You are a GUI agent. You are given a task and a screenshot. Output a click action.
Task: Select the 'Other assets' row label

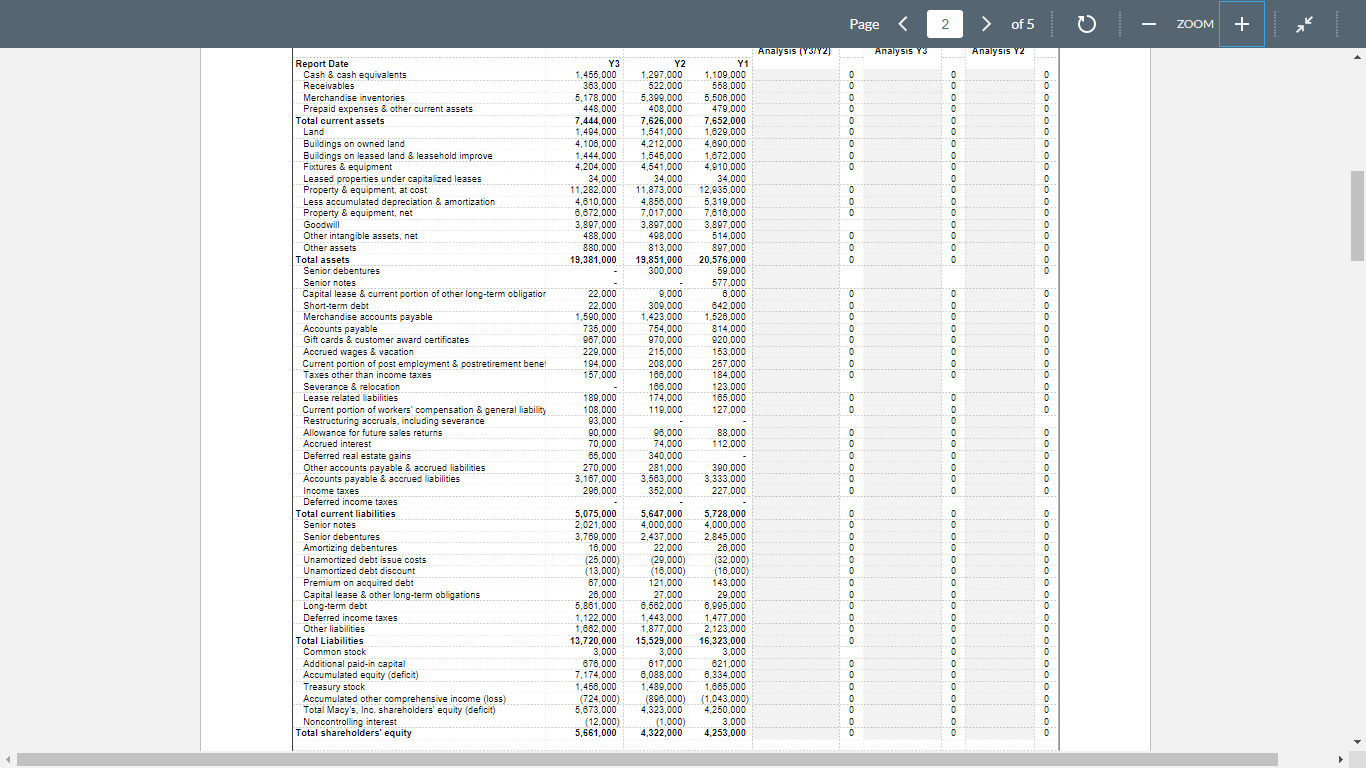pos(329,248)
